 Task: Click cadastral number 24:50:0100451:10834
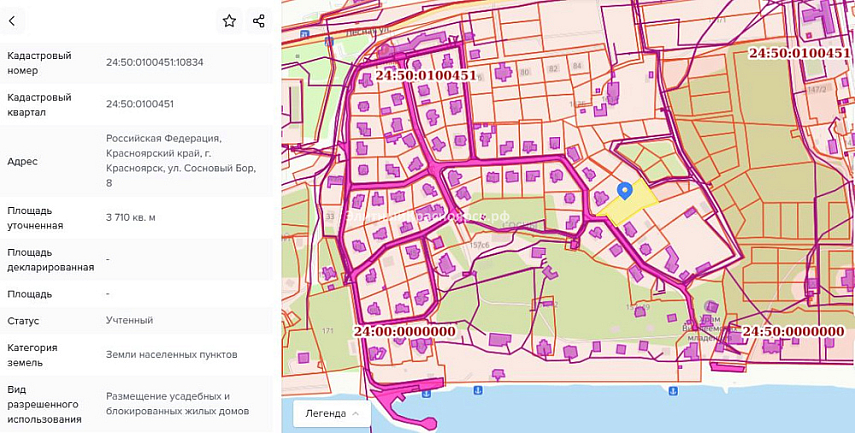[154, 62]
